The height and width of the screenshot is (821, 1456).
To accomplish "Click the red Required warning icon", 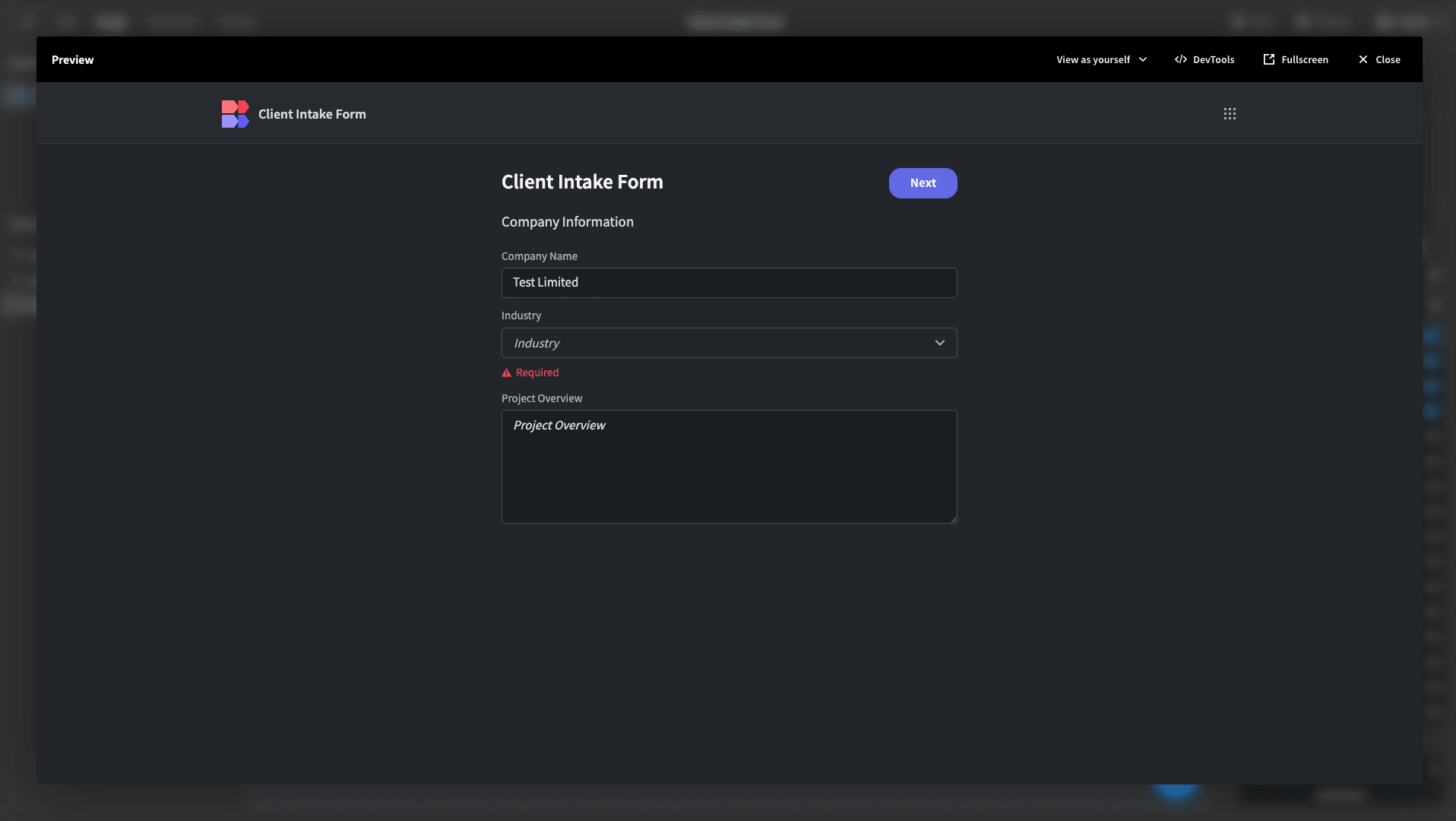I will [x=506, y=372].
